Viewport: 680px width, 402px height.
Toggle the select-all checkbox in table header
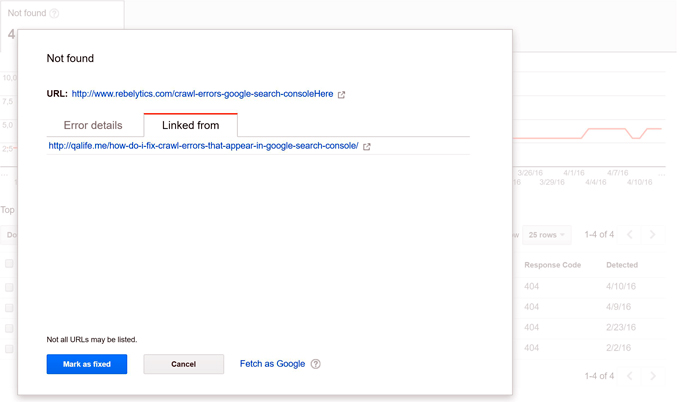(x=9, y=265)
